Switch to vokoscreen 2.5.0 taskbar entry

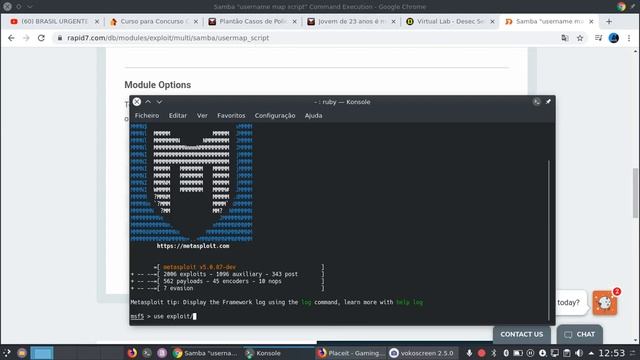coord(422,353)
